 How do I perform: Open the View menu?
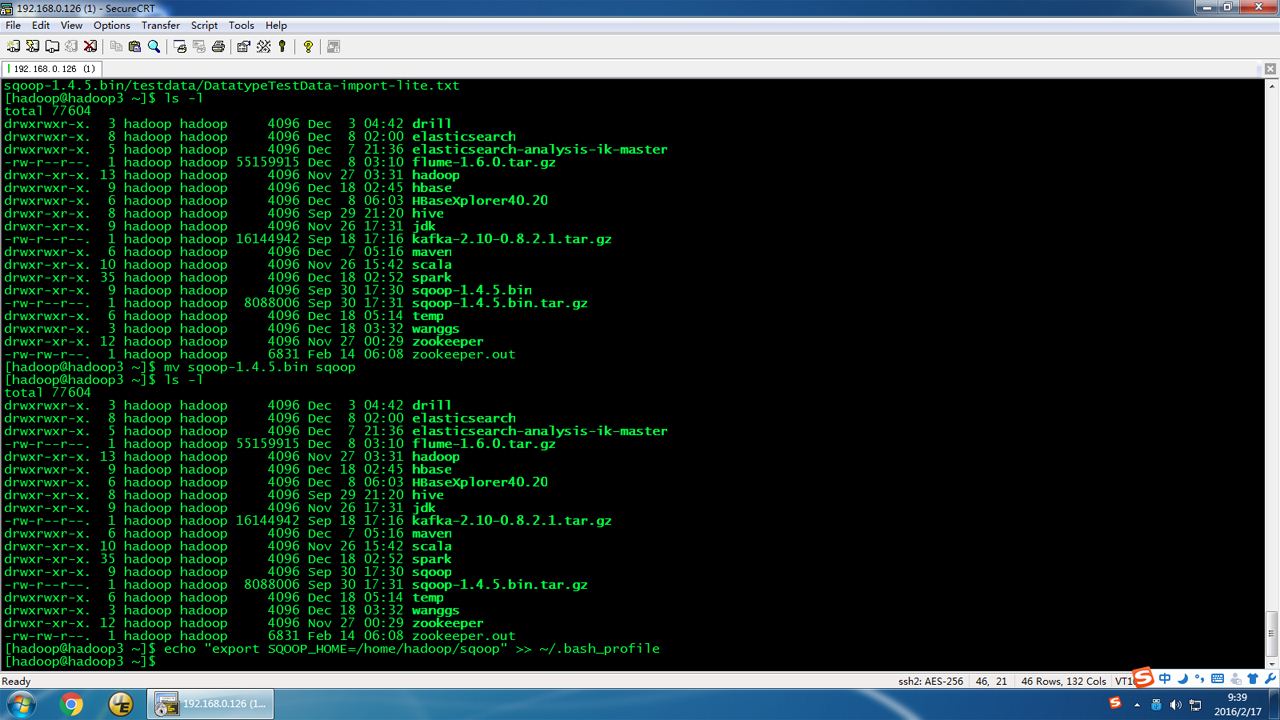72,25
